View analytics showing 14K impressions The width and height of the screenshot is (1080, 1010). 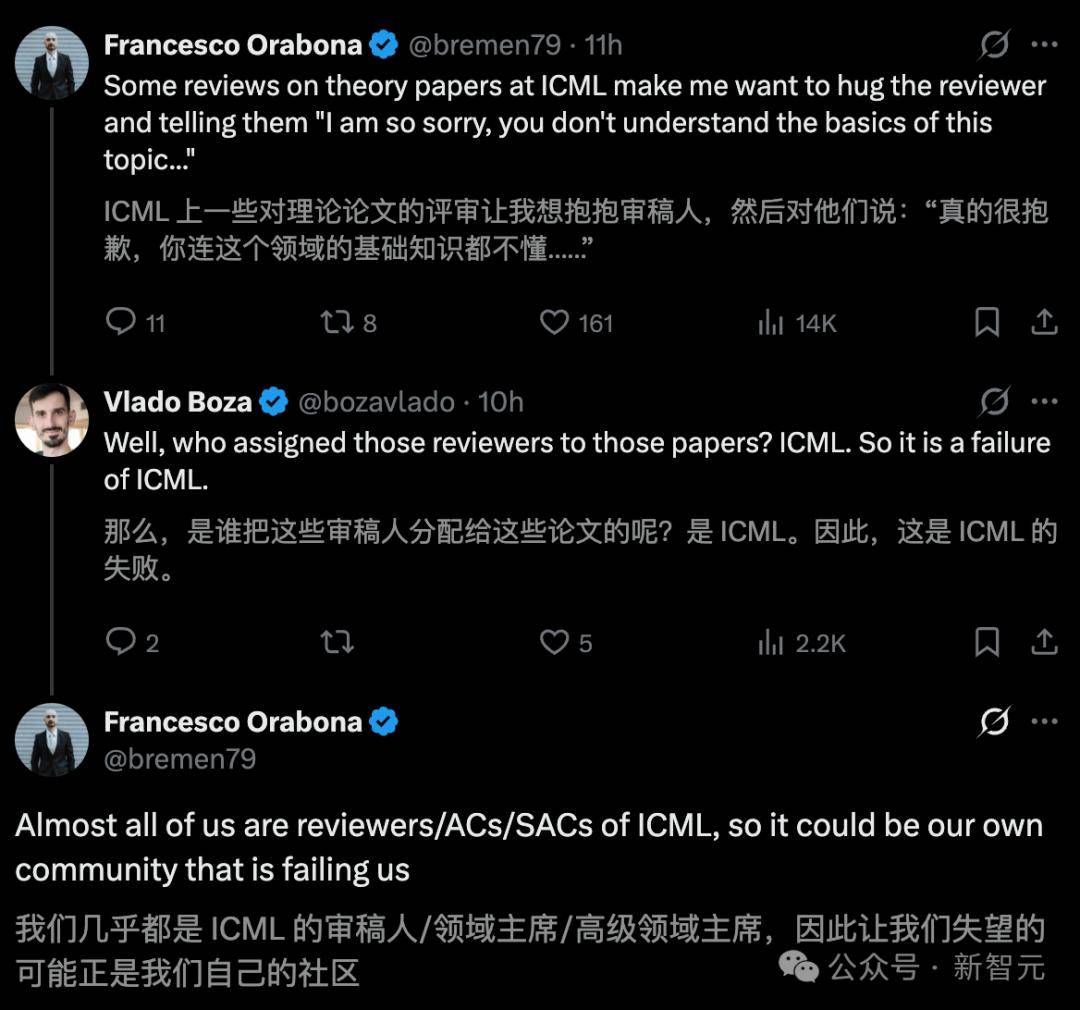tap(790, 322)
